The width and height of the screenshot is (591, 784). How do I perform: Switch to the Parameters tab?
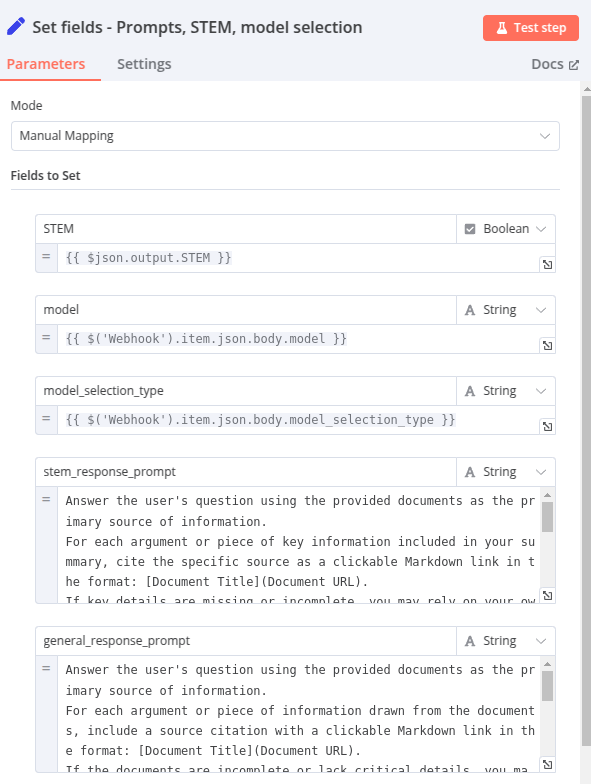[46, 64]
